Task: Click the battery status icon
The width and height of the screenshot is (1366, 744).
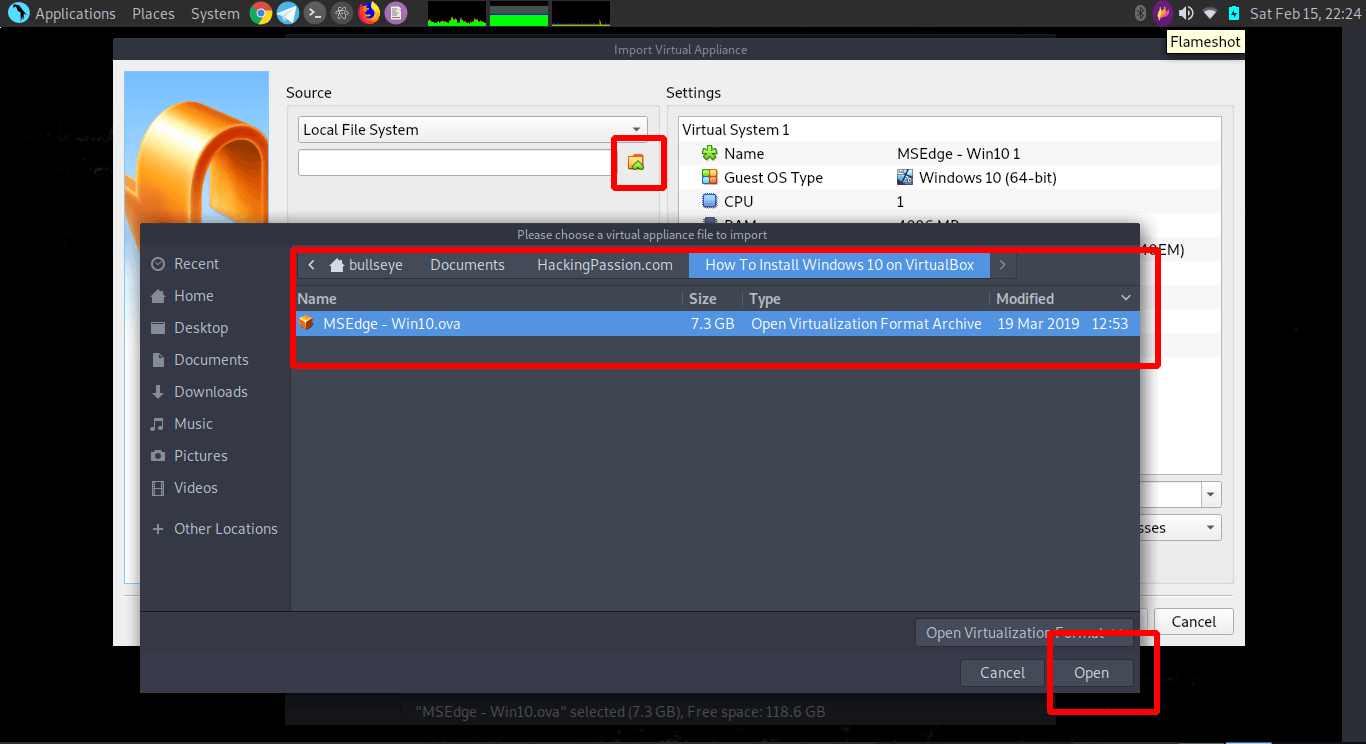Action: 1234,13
